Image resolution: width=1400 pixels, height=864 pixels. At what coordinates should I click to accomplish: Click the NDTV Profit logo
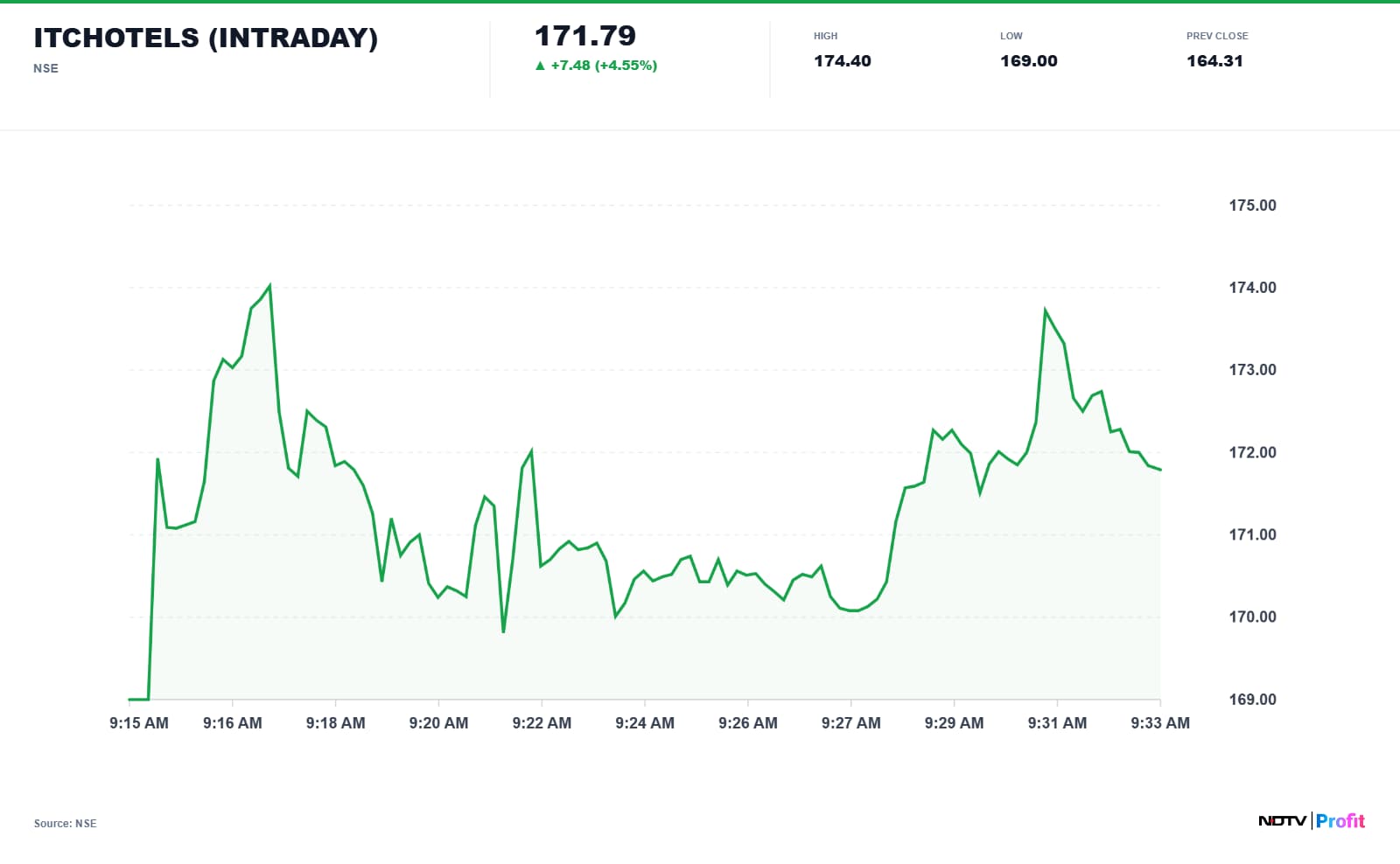coord(1312,820)
